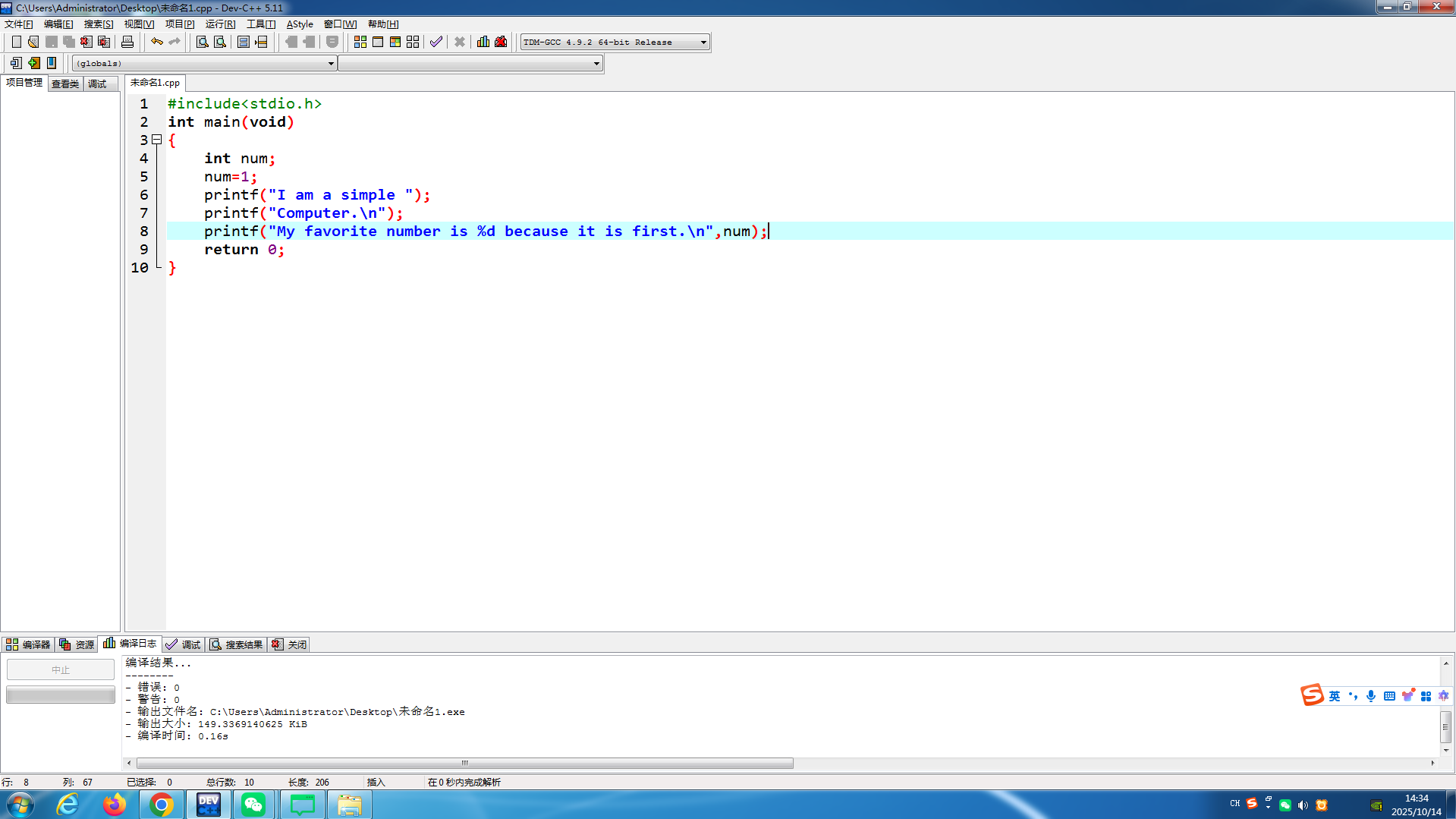The image size is (1456, 819).
Task: Click the Open file toolbar icon
Action: tap(33, 42)
